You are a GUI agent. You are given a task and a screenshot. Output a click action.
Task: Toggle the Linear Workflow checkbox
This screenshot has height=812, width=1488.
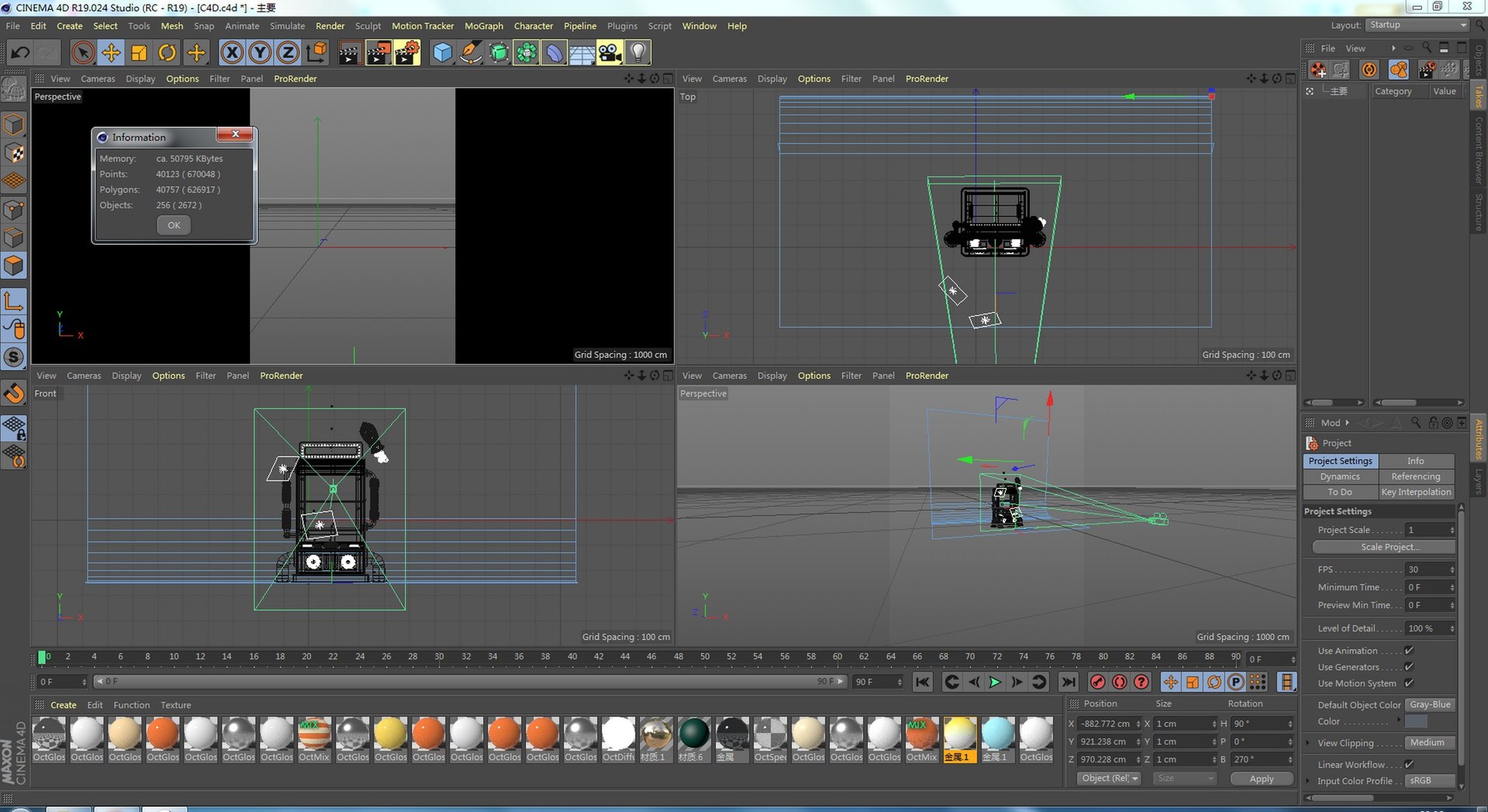pyautogui.click(x=1409, y=765)
